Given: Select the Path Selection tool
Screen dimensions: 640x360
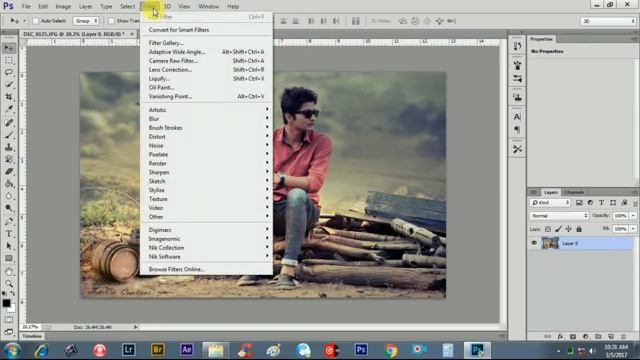Looking at the screenshot, I should point(9,246).
